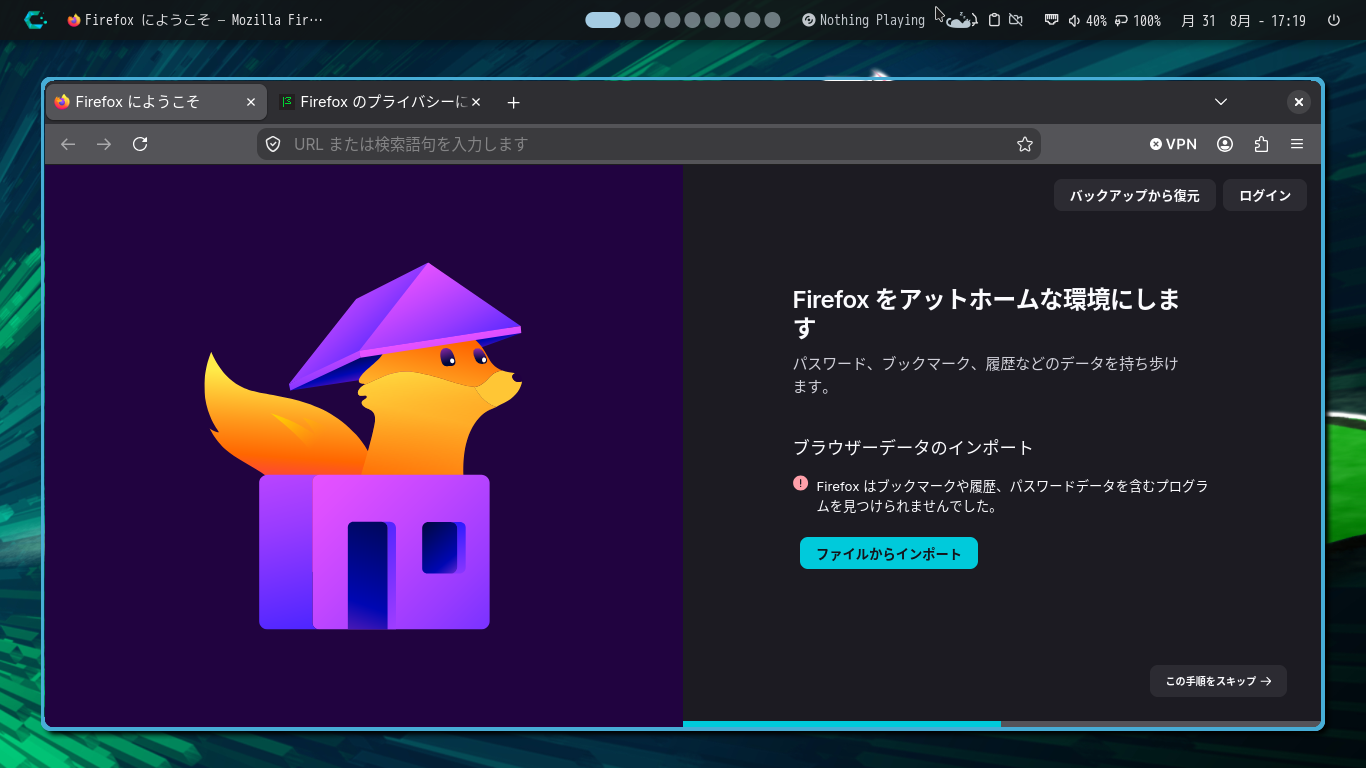This screenshot has width=1366, height=768.
Task: Open the date and time "月 31 8月 - 17:19"
Action: (x=1243, y=20)
